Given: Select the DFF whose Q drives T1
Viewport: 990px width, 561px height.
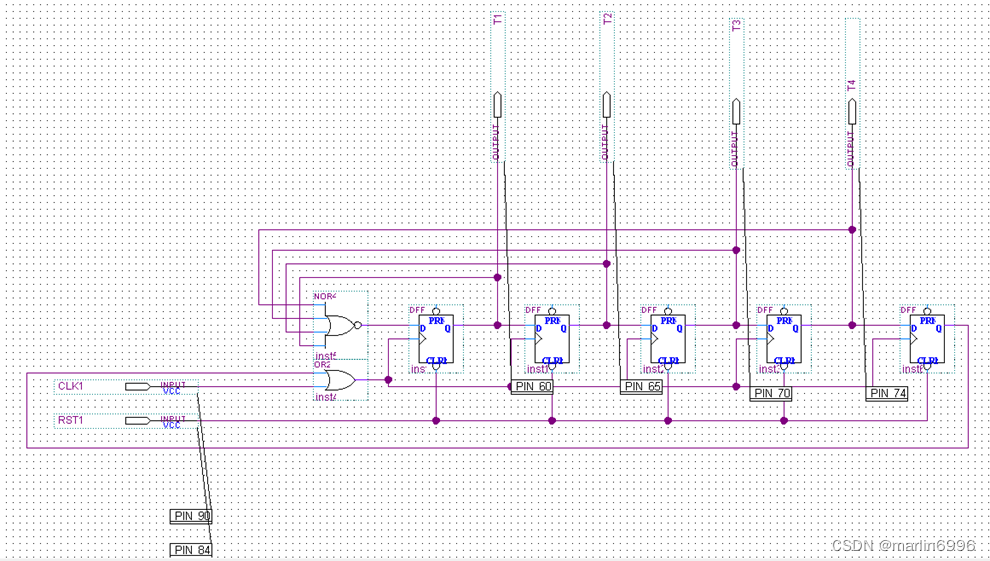Looking at the screenshot, I should tap(436, 341).
